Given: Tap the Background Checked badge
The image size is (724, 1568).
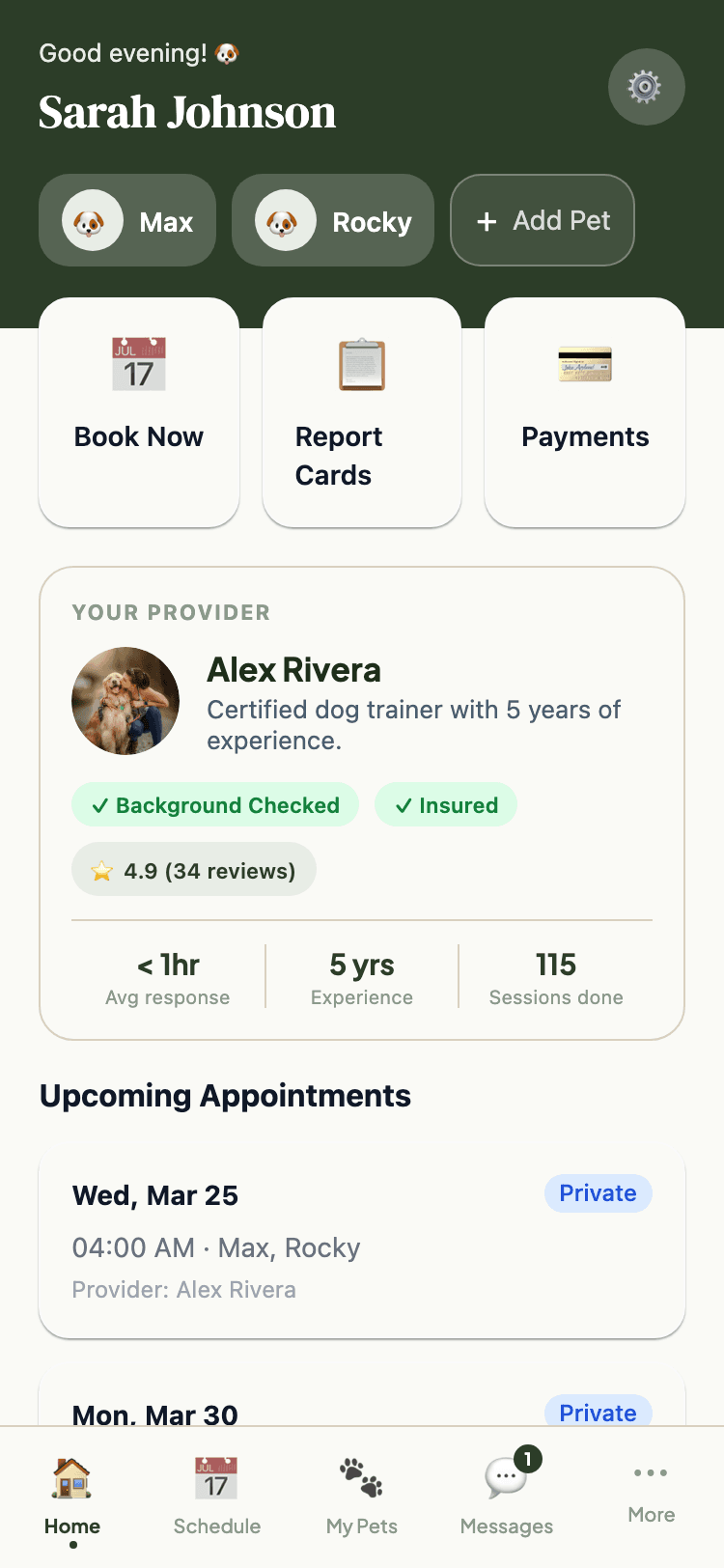Looking at the screenshot, I should [x=215, y=805].
